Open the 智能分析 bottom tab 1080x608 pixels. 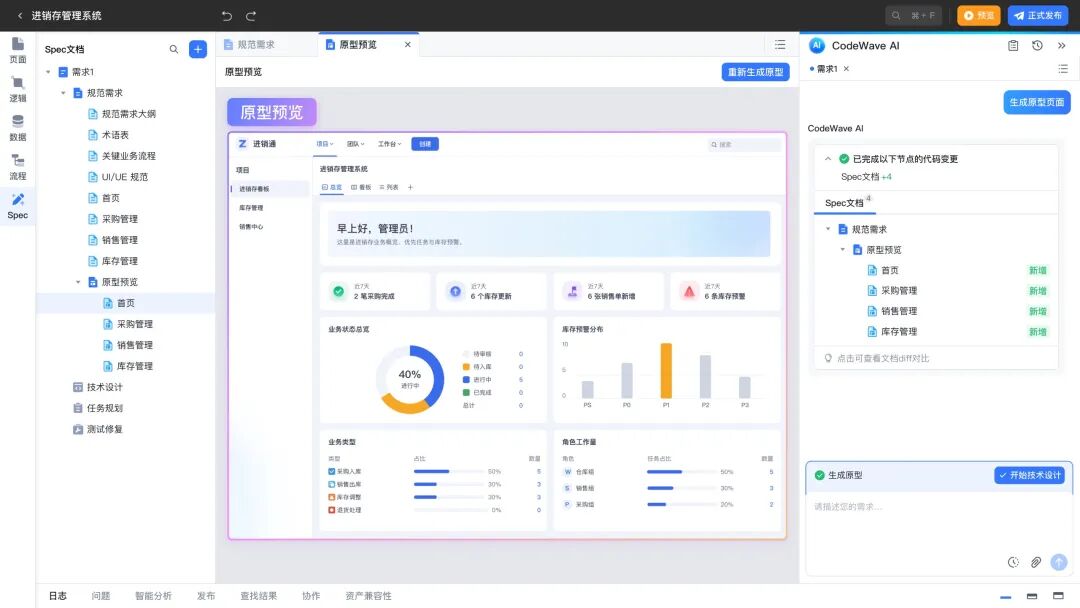[153, 596]
